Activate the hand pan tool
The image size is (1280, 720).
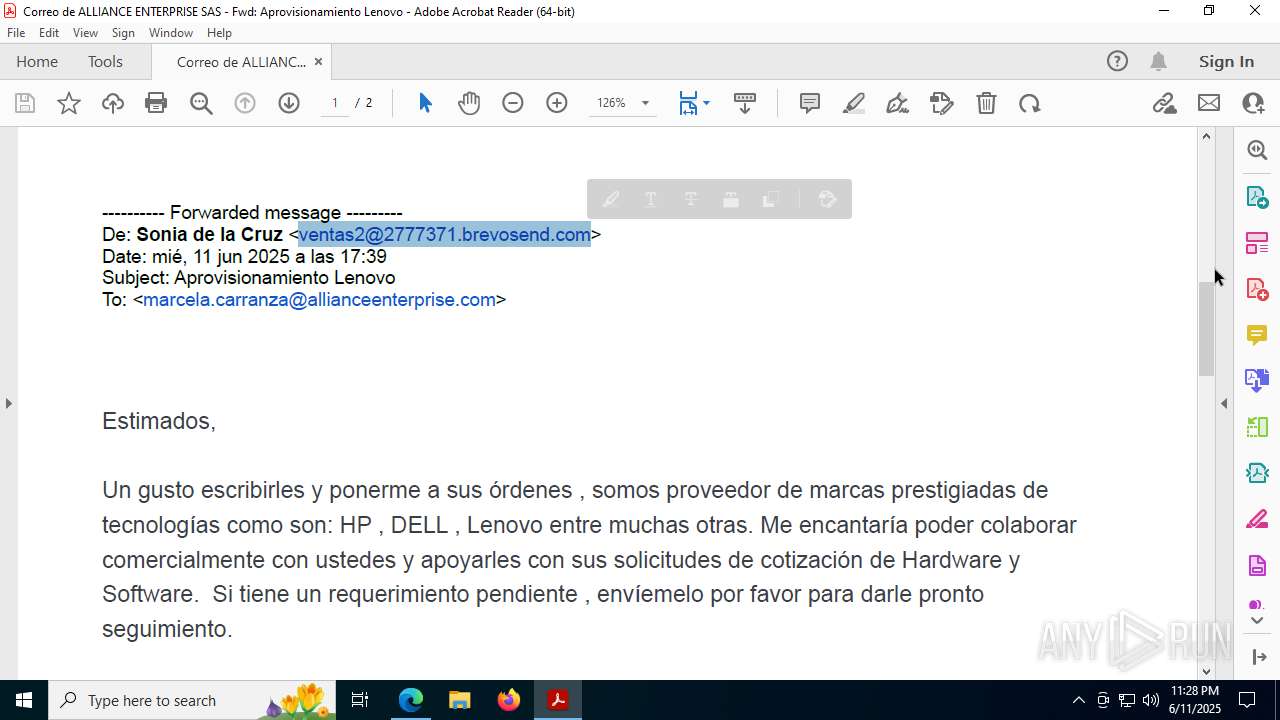coord(469,103)
